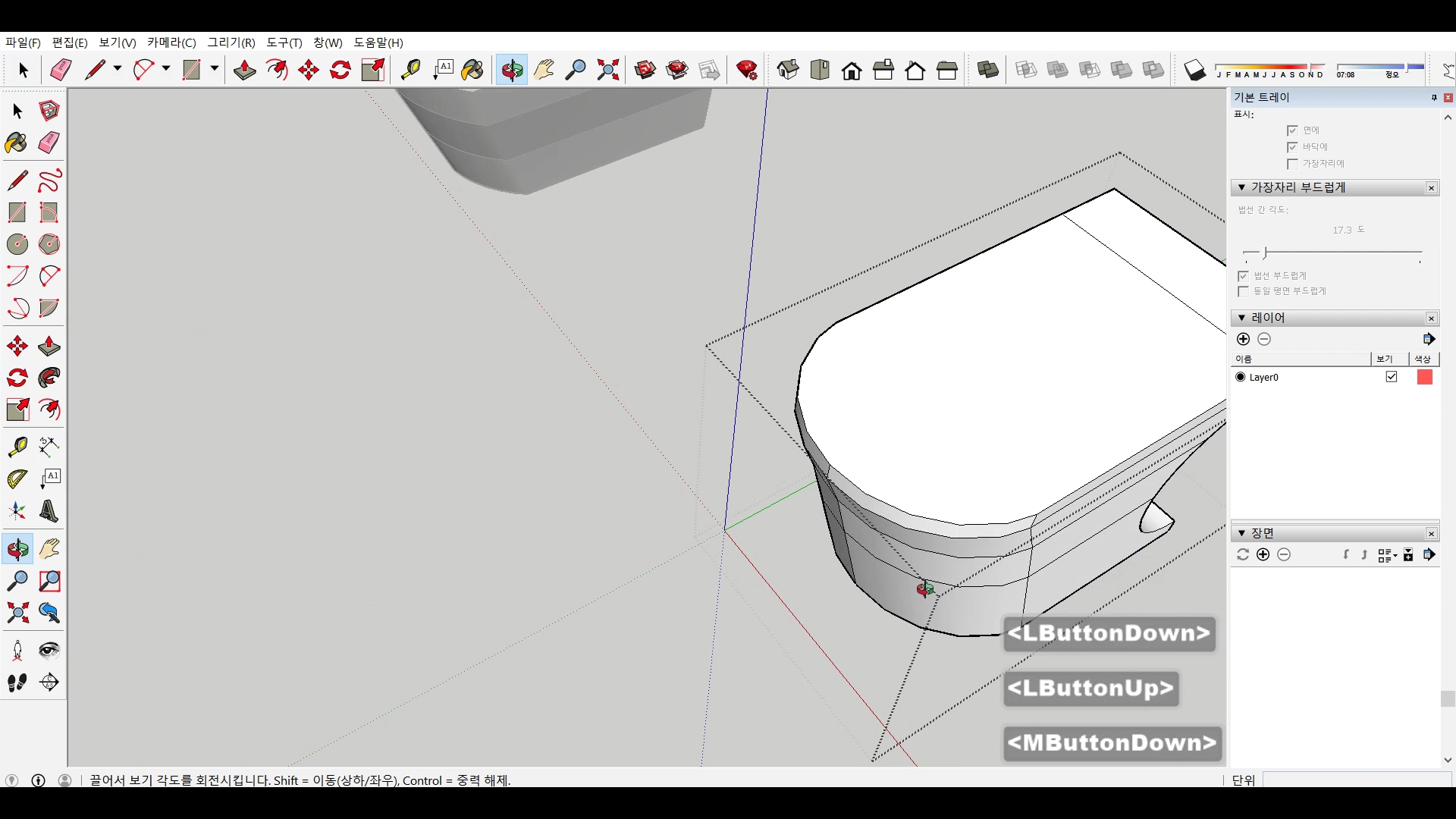Collapse the 레이어 panel section
This screenshot has width=1456, height=819.
(x=1241, y=318)
